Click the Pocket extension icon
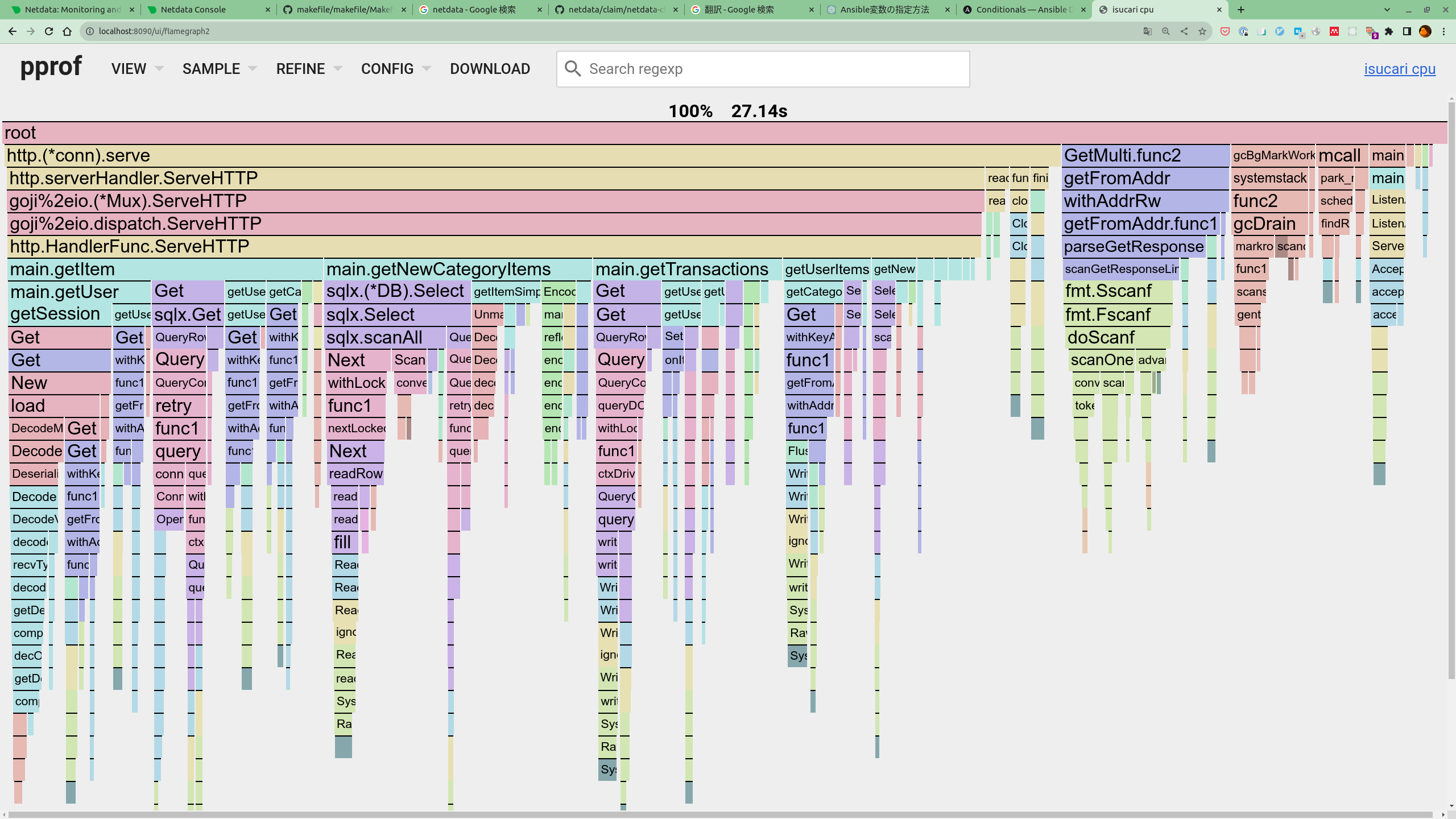Image resolution: width=1456 pixels, height=819 pixels. (x=1225, y=31)
